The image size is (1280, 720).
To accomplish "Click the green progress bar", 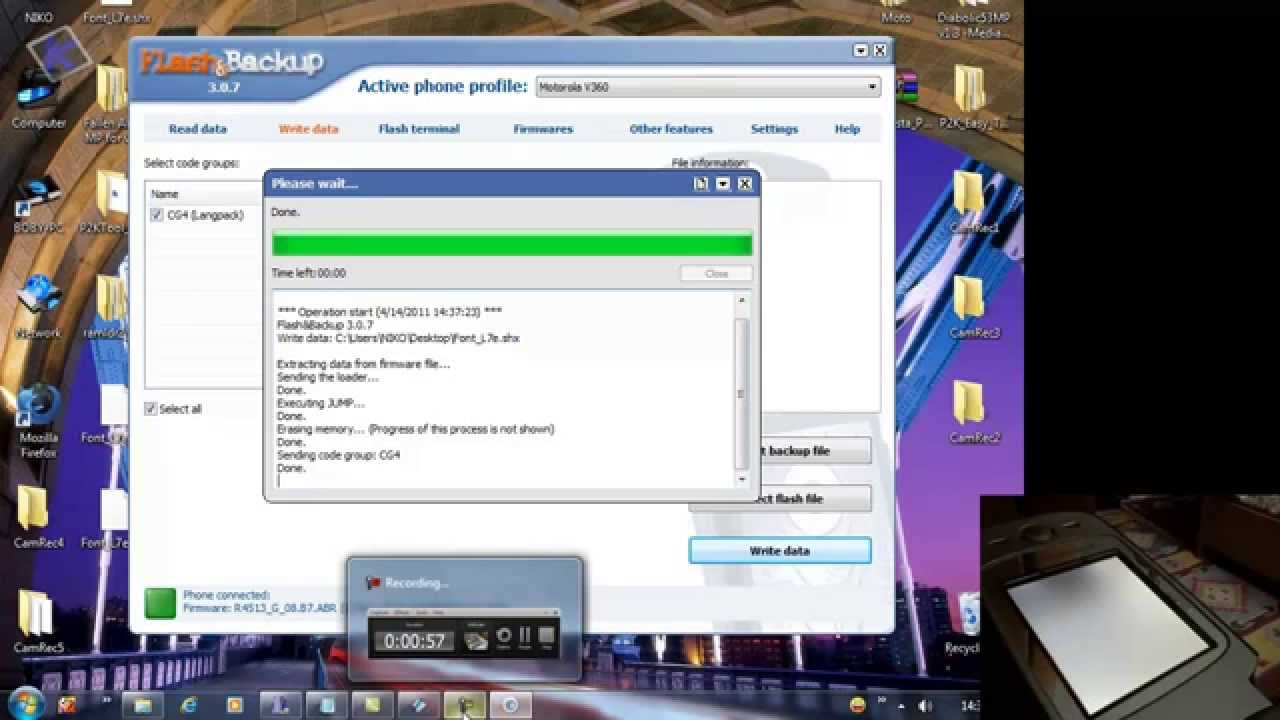I will click(512, 245).
